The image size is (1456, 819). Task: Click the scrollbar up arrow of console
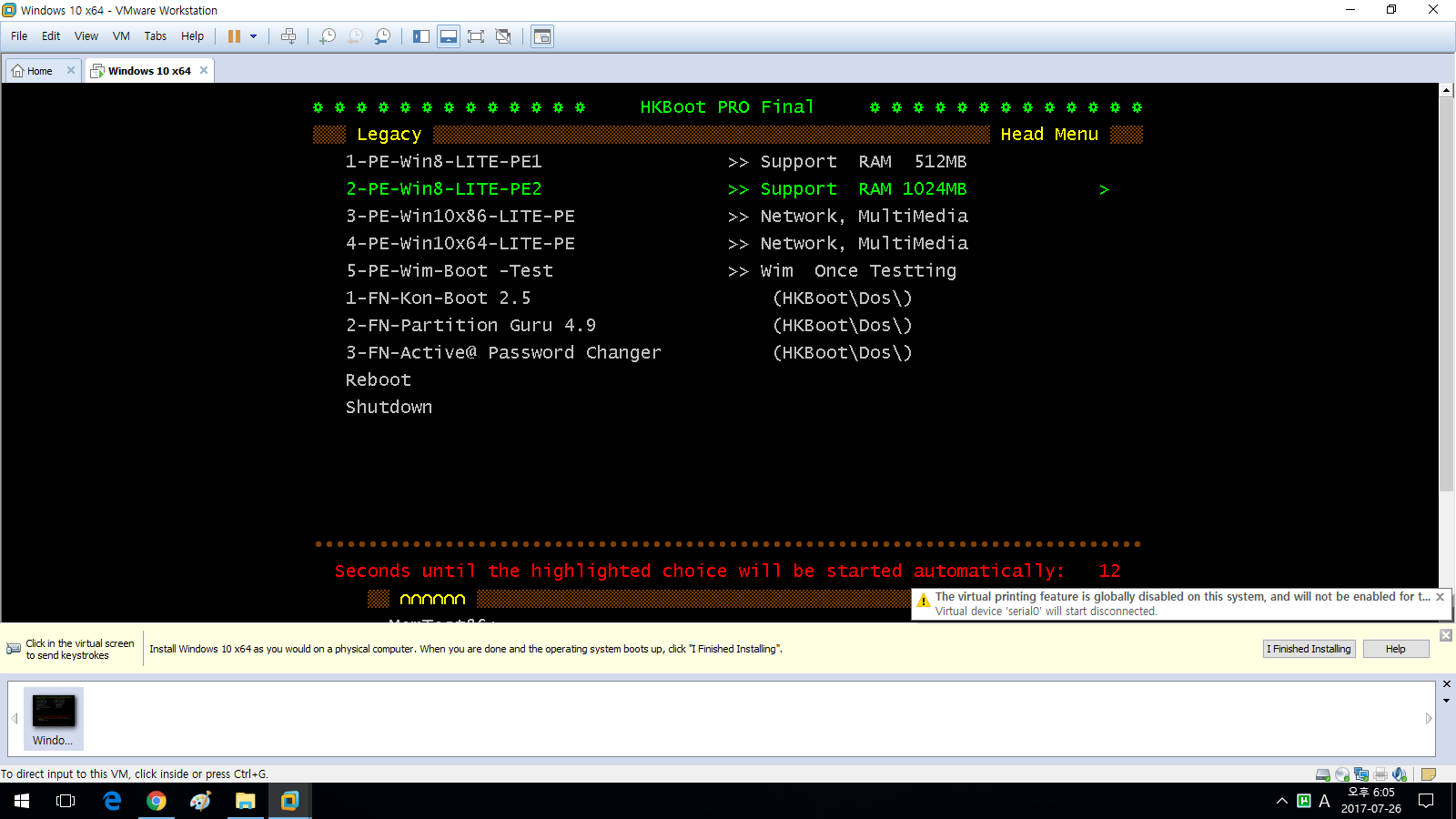(x=1447, y=90)
